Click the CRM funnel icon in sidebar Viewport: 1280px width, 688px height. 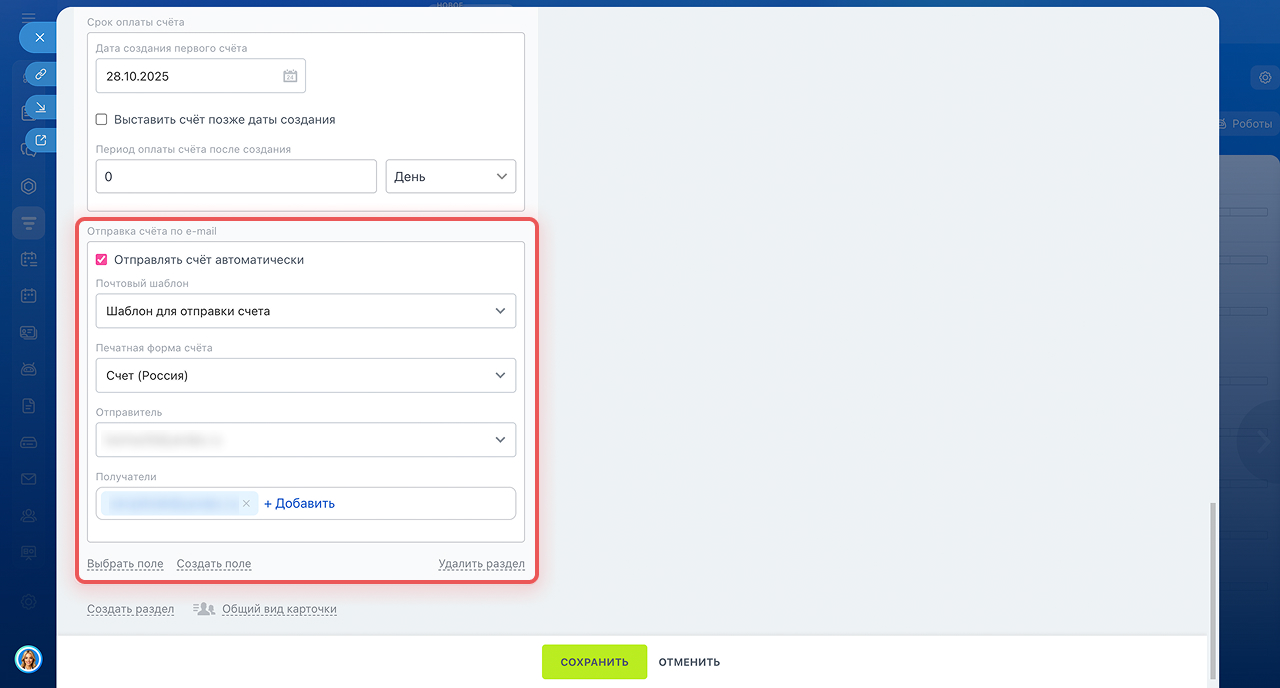28,222
